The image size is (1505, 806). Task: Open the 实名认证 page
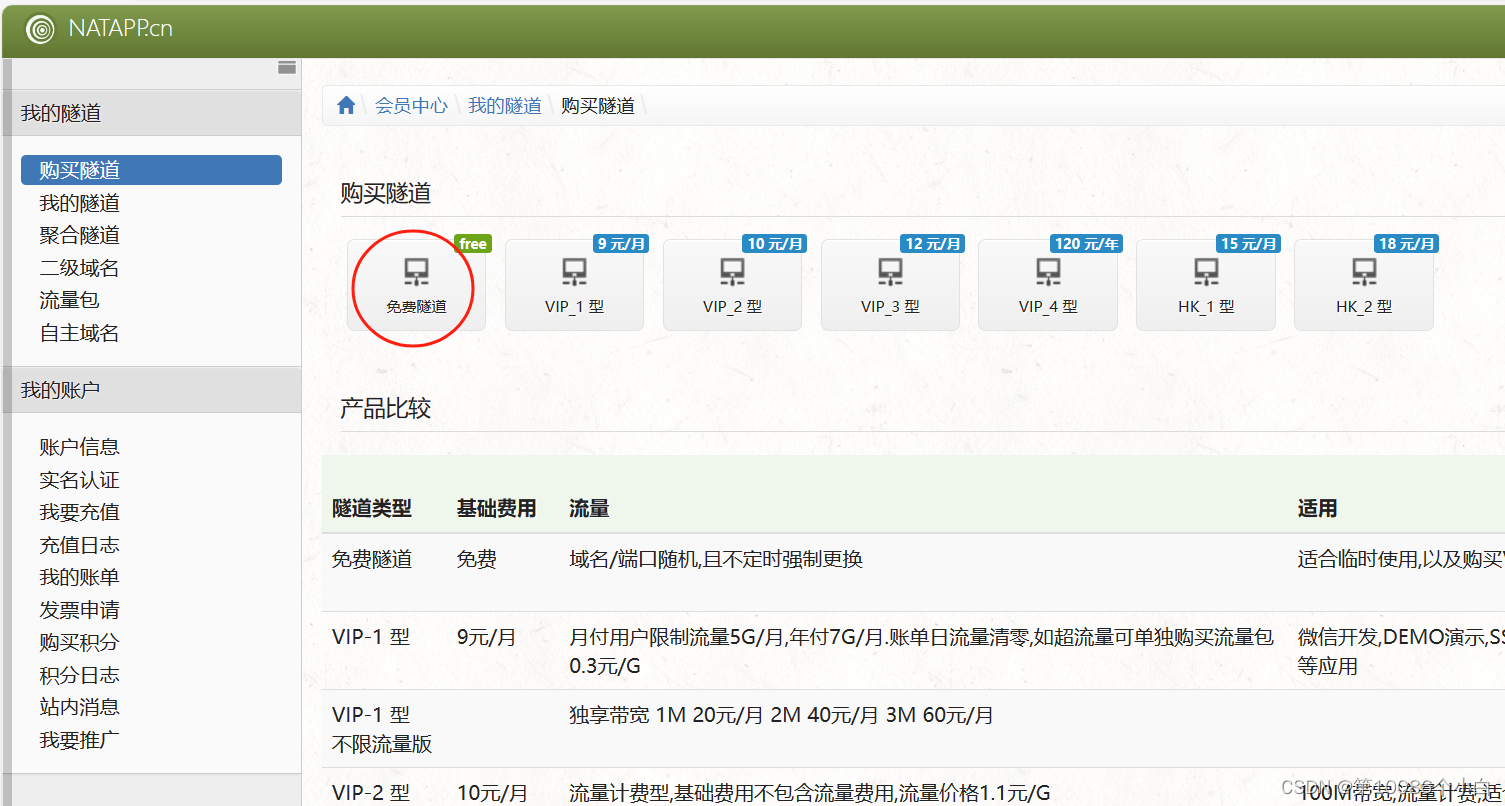point(79,479)
